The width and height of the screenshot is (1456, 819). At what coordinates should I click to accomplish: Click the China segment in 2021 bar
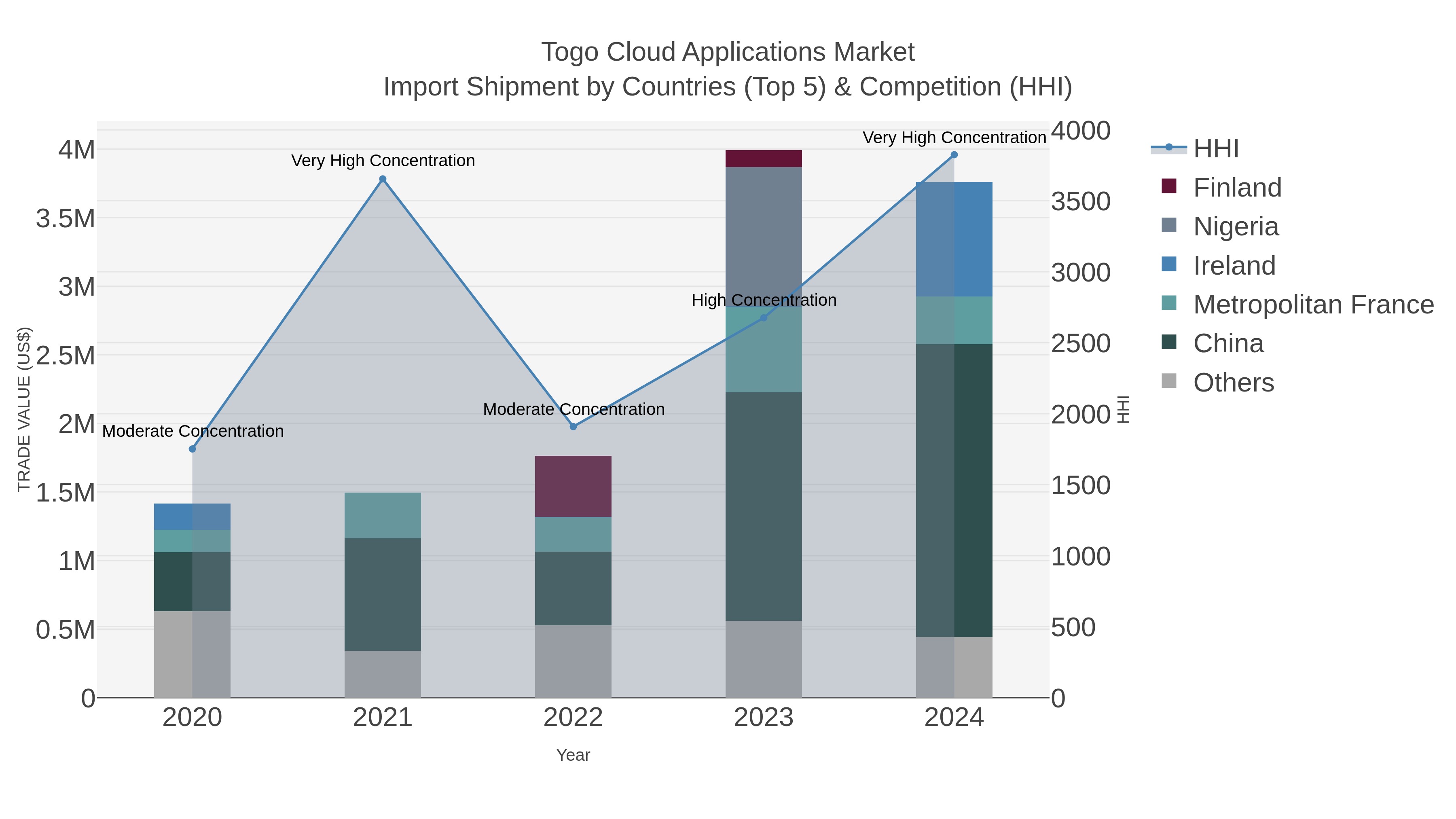click(x=383, y=595)
